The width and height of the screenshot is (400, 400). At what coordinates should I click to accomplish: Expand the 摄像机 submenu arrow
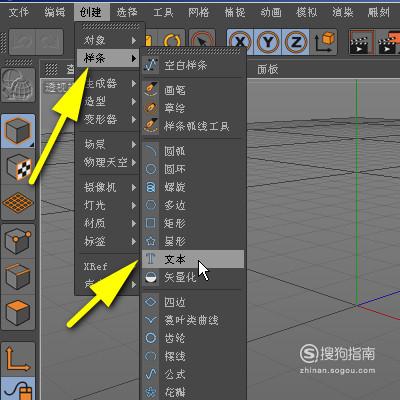[x=134, y=187]
